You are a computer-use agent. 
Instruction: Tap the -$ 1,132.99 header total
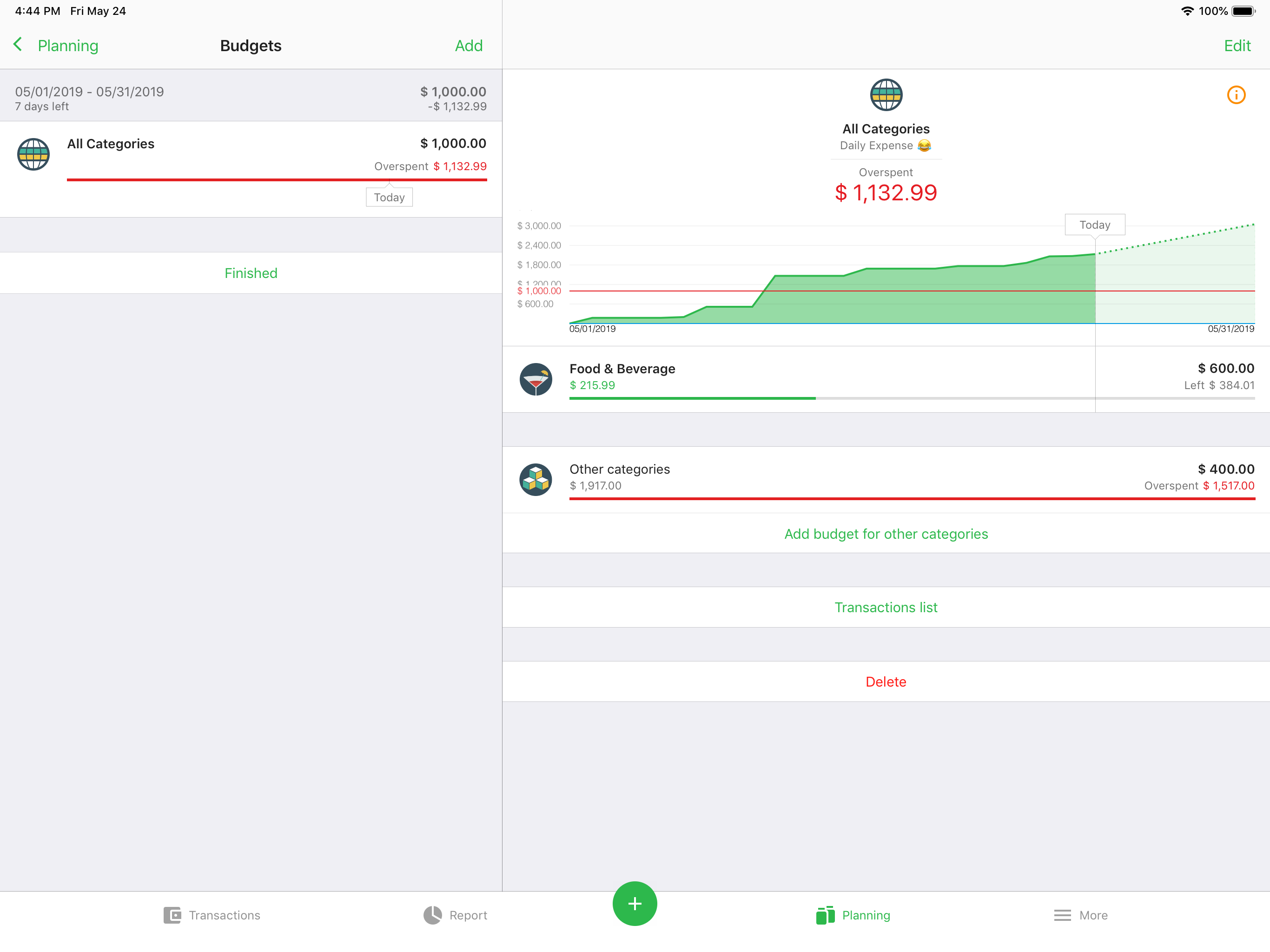pyautogui.click(x=457, y=106)
